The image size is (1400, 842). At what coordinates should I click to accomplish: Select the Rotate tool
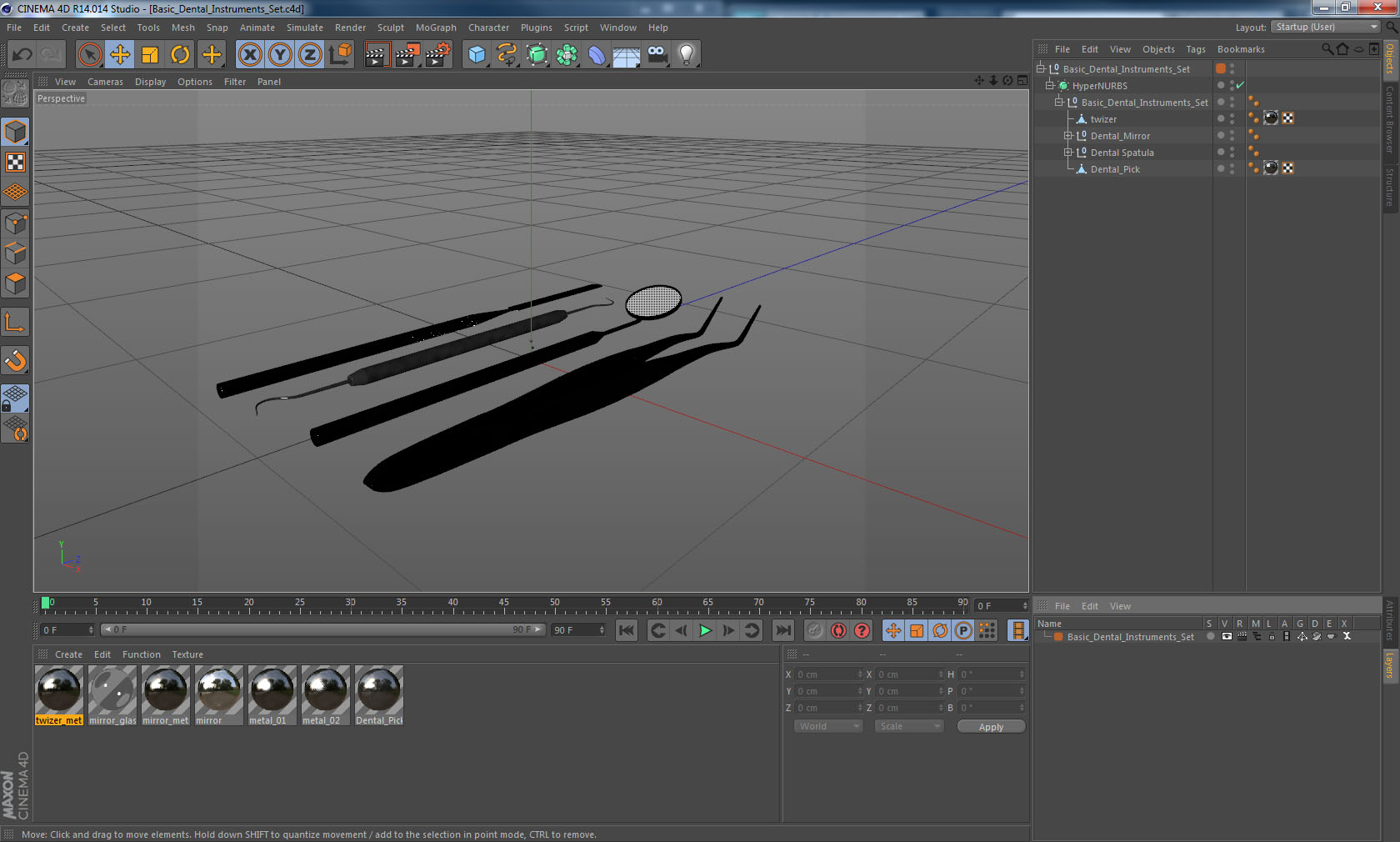pyautogui.click(x=180, y=55)
